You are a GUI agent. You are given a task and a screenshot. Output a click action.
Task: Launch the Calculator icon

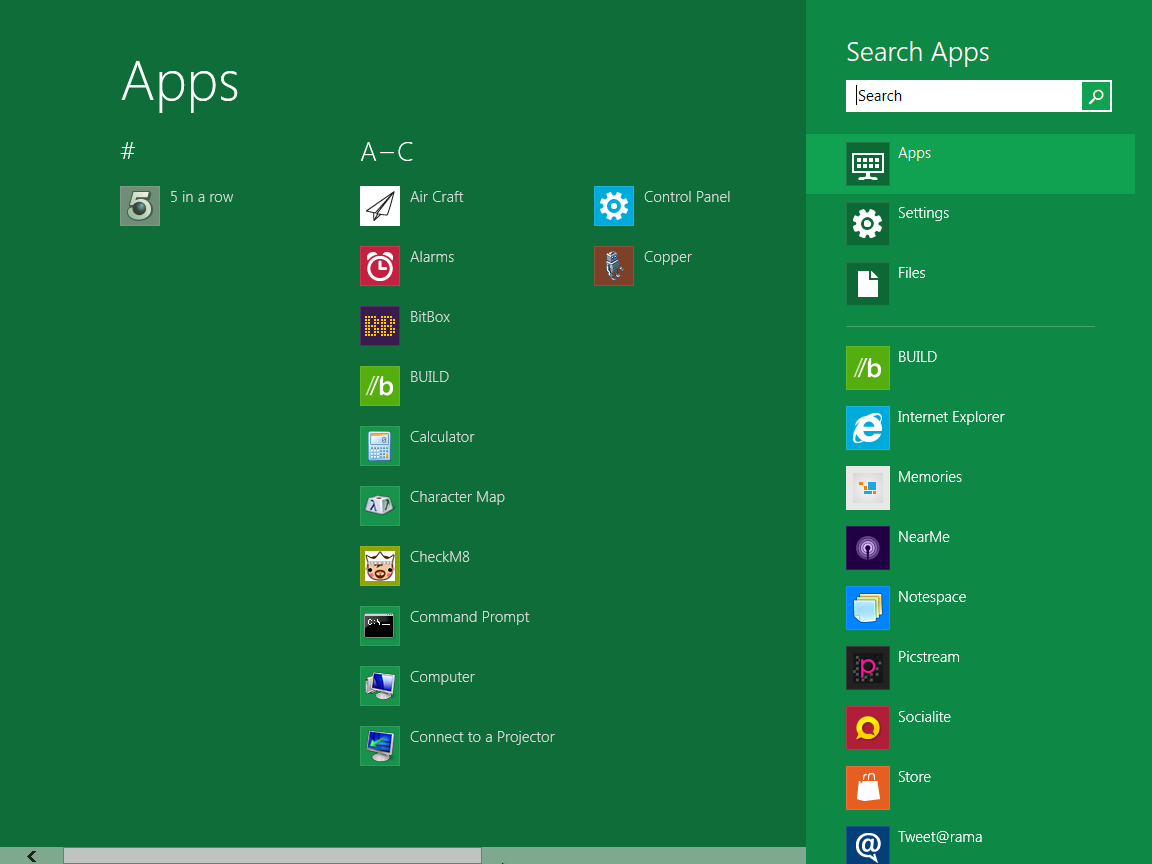click(380, 446)
